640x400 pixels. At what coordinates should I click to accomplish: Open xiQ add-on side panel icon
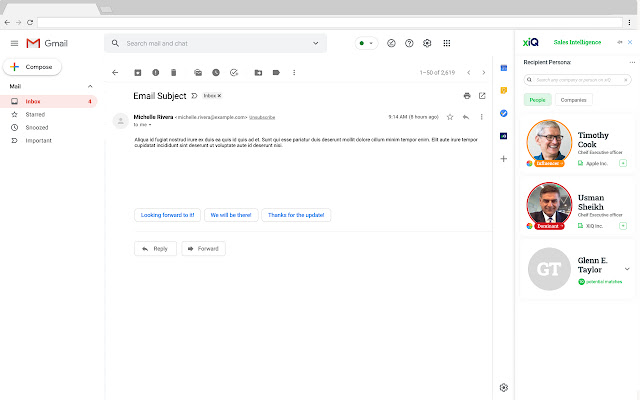504,136
